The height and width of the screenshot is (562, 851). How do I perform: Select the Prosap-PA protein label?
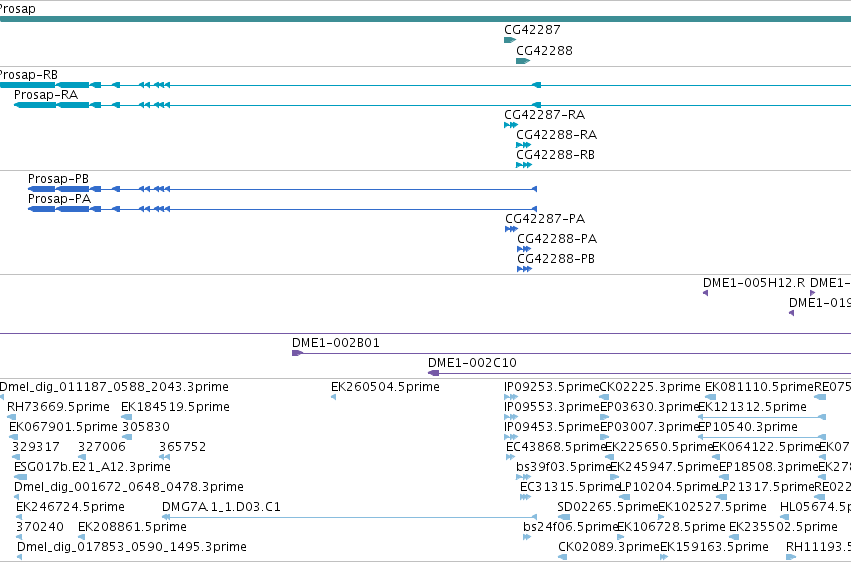click(x=60, y=199)
